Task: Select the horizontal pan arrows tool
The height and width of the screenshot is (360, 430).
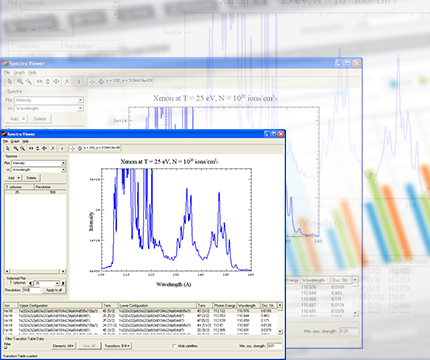Action: pos(31,148)
